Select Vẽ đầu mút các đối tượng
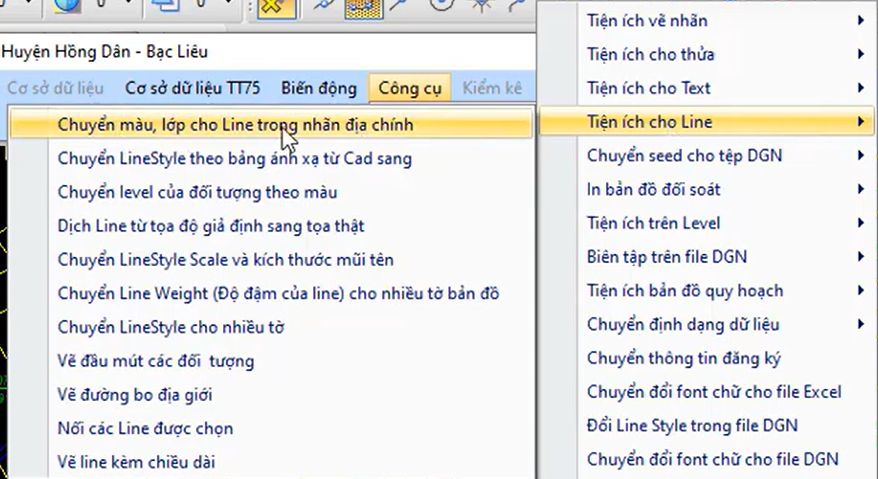The height and width of the screenshot is (479, 878). (x=271, y=361)
